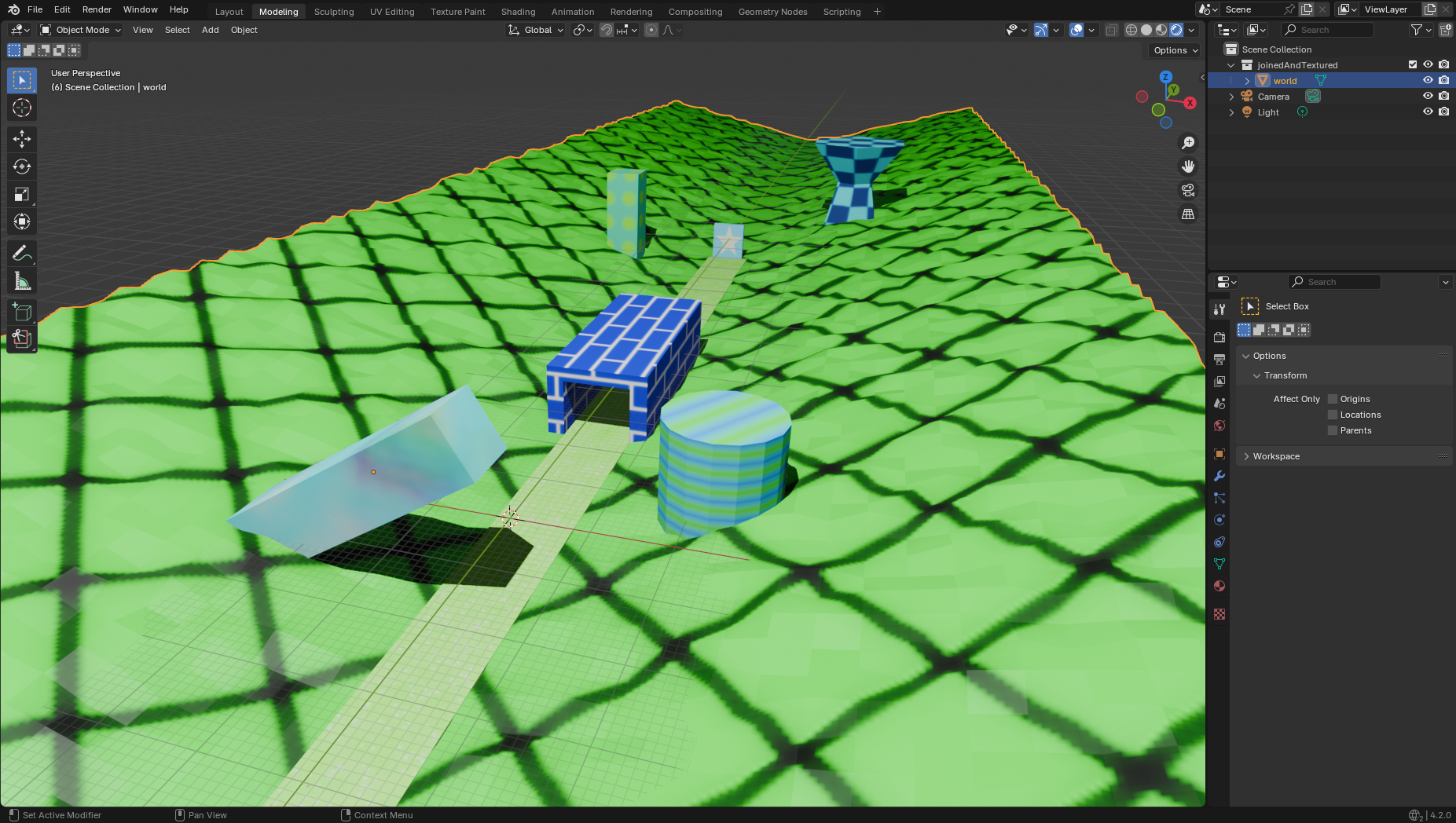Open the Modifiers wrench properties tab
This screenshot has height=823, width=1456.
[1219, 476]
